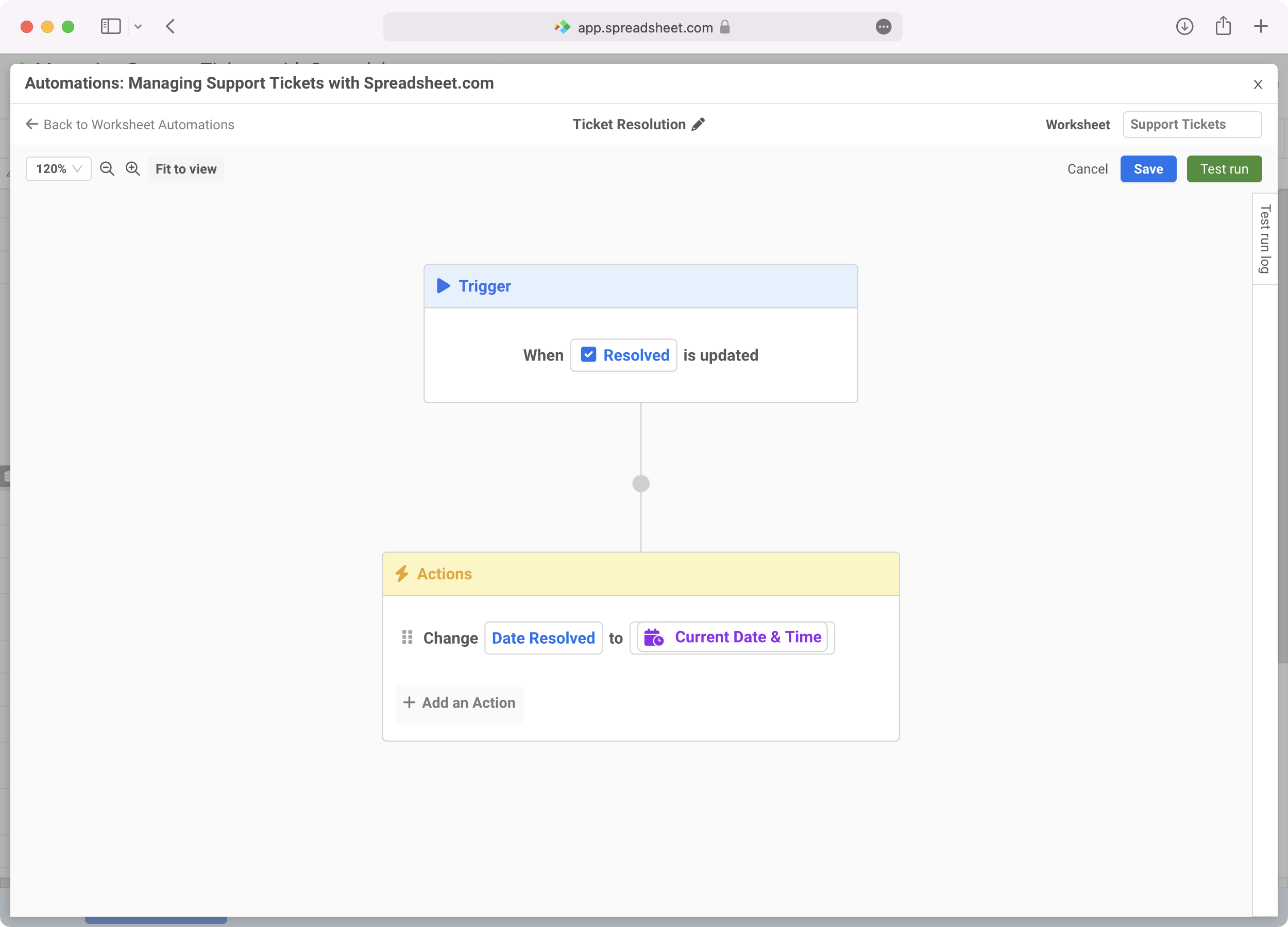The height and width of the screenshot is (927, 1288).
Task: Start a Test run
Action: pos(1224,169)
